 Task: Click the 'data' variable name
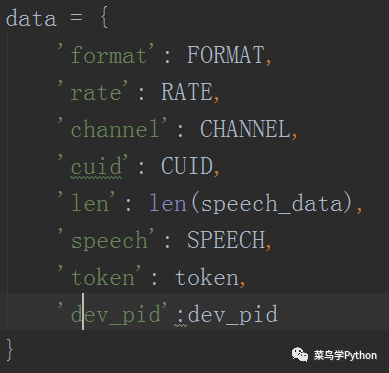coord(31,19)
